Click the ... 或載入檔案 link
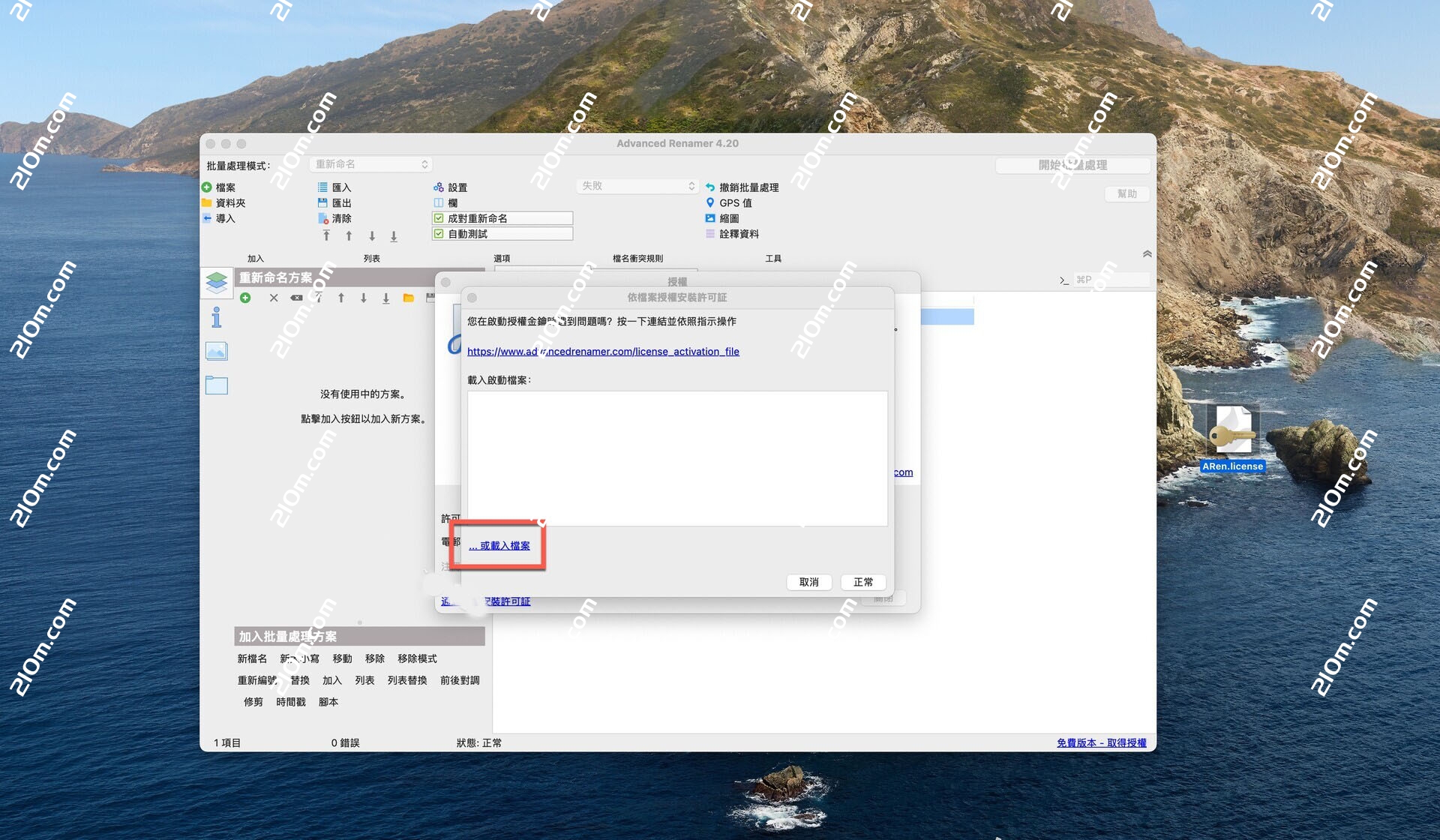Screen dimensions: 1440x840 (x=498, y=545)
